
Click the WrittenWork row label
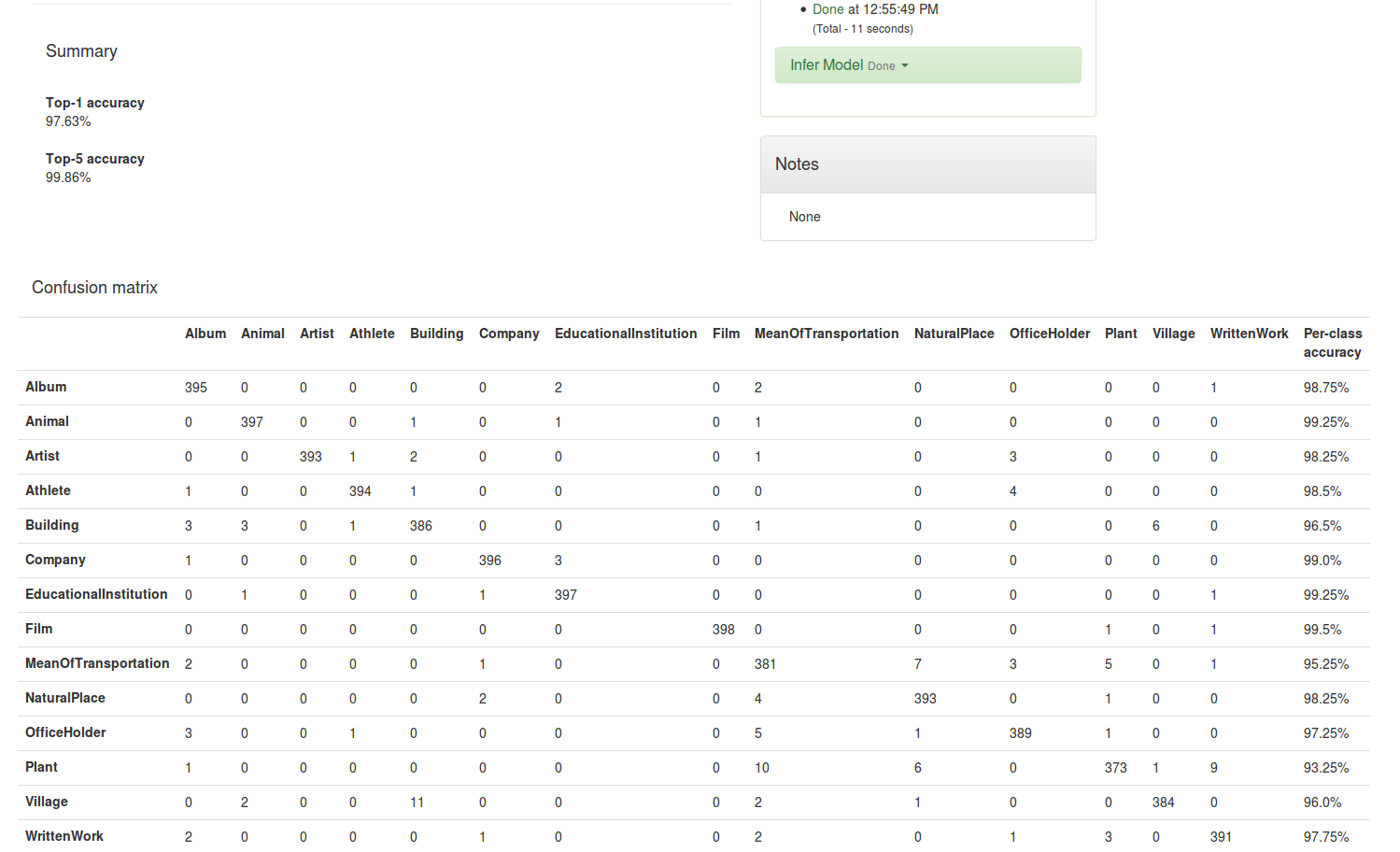point(64,836)
